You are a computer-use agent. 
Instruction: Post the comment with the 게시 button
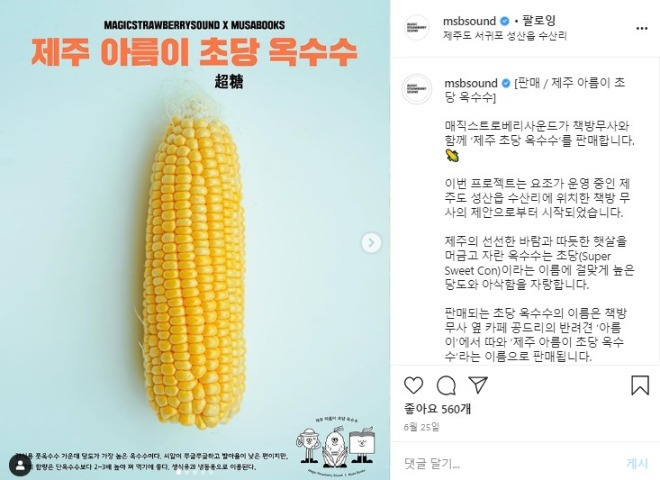(x=637, y=463)
